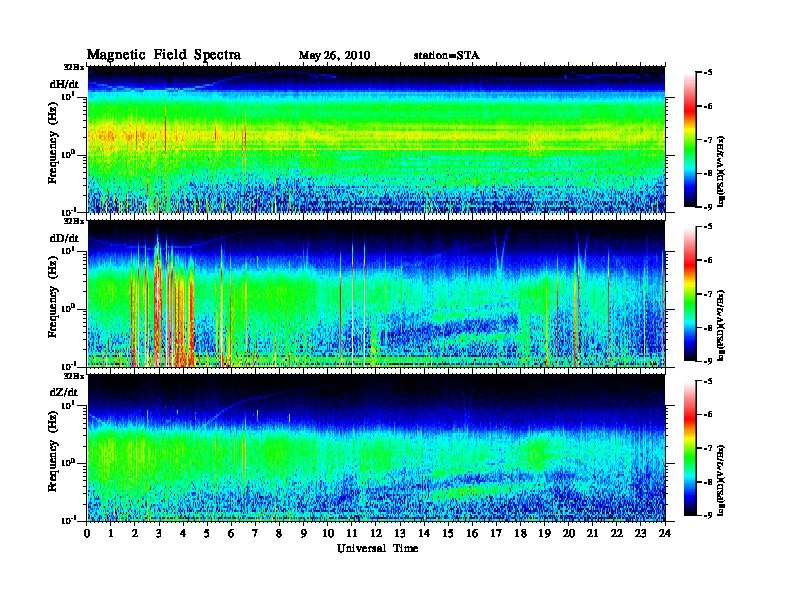Click hour "15" on the Universal Time axis
This screenshot has width=792, height=612.
pos(448,533)
